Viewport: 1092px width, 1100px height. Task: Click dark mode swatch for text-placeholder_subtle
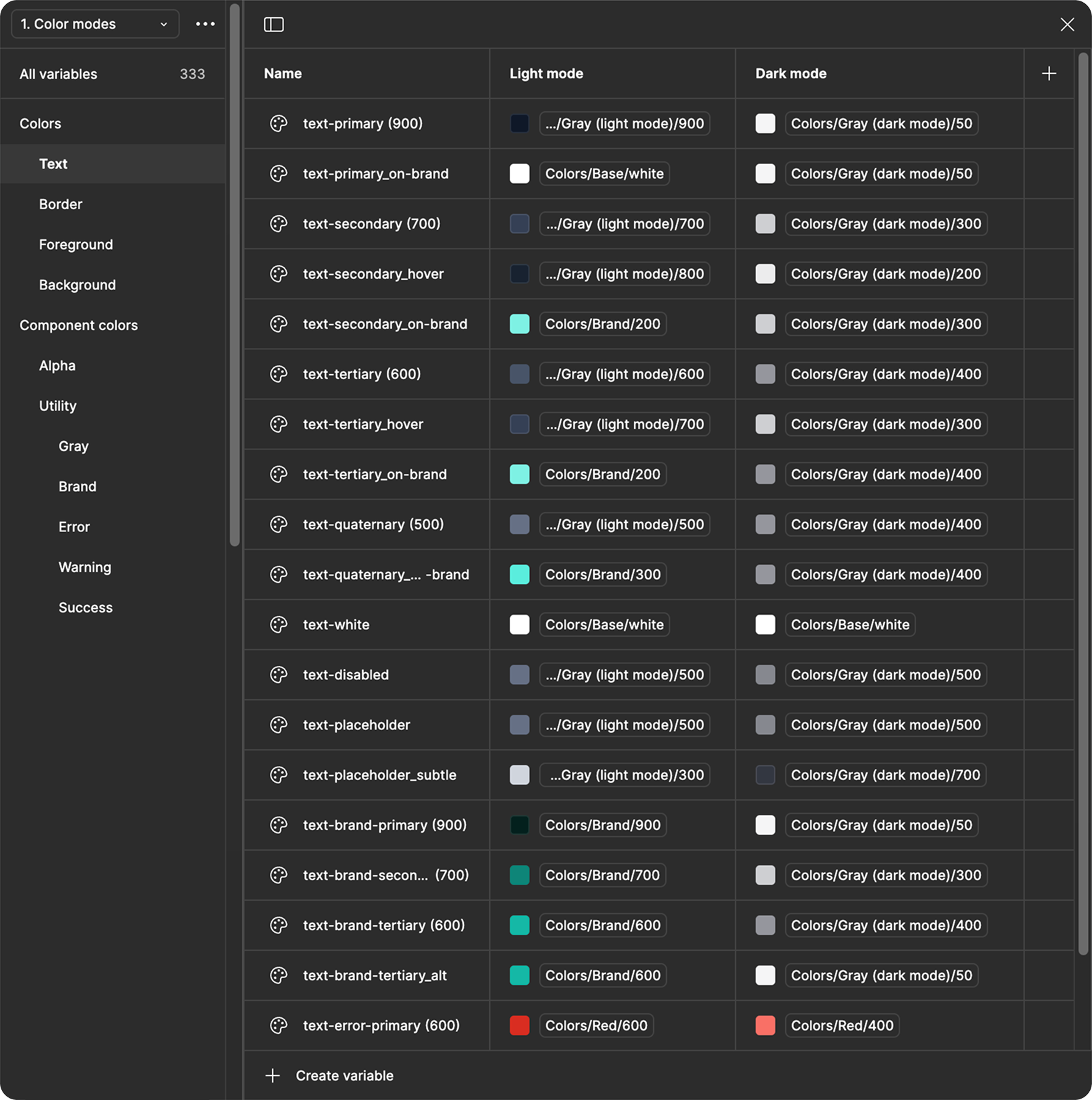(x=765, y=775)
